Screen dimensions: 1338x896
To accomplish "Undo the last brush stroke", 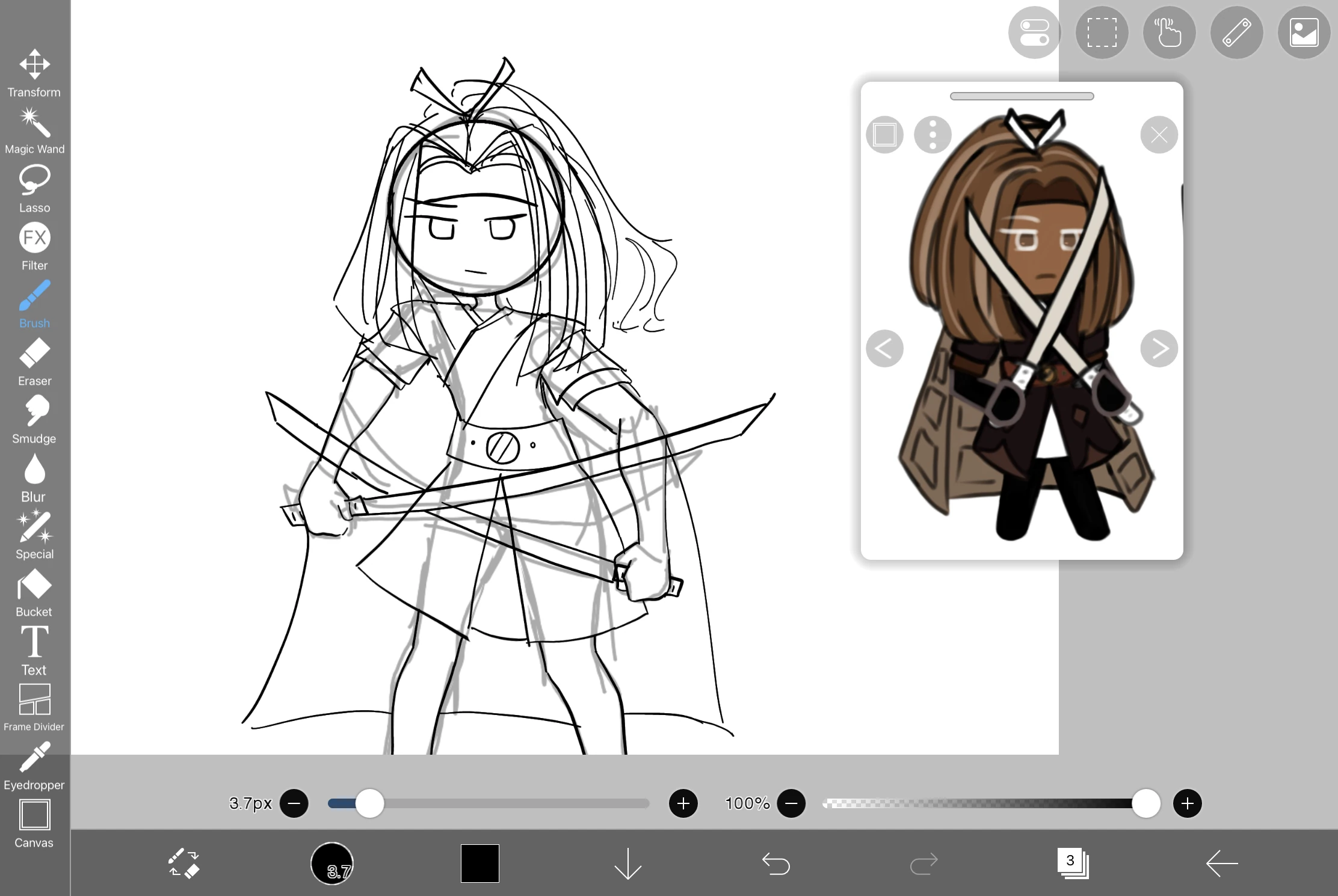I will point(776,864).
